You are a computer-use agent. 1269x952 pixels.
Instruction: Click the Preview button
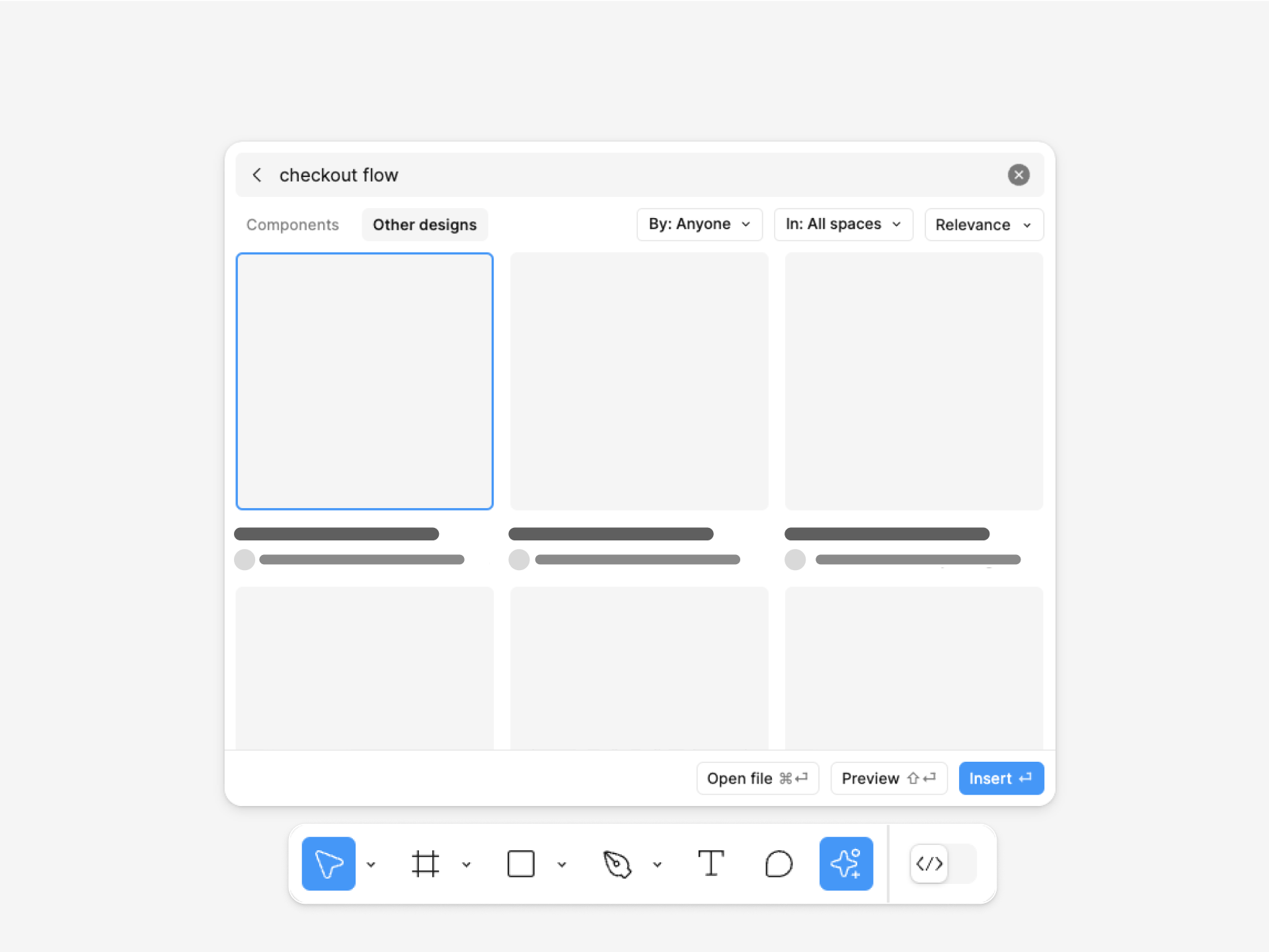889,778
